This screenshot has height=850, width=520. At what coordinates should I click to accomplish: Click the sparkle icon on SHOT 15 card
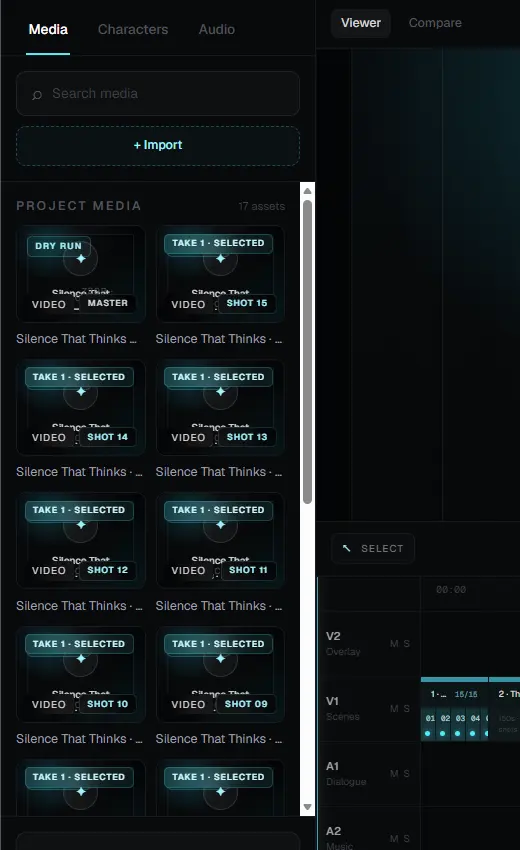tap(220, 259)
